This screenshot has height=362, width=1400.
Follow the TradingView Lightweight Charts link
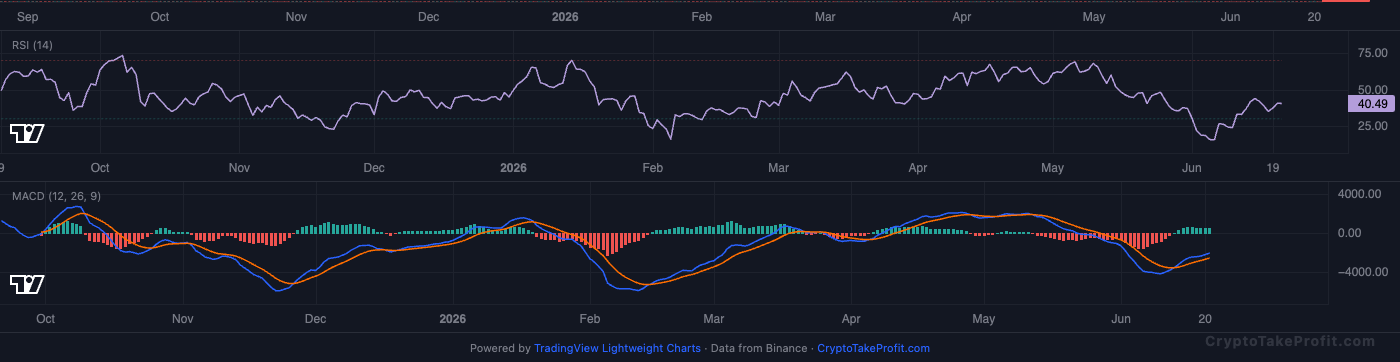click(x=617, y=349)
